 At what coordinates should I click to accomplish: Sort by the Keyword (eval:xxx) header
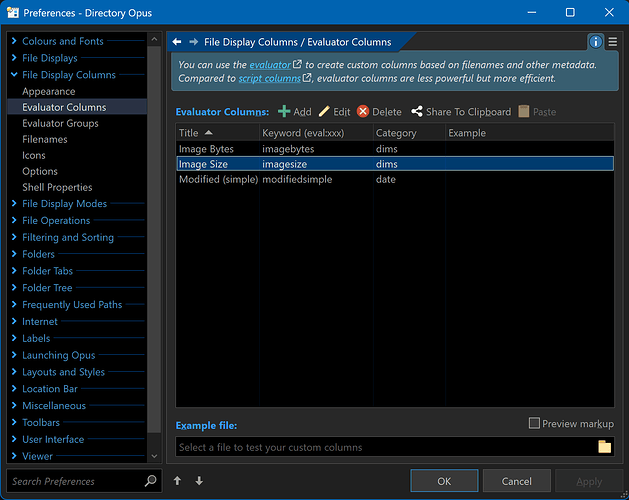click(316, 133)
